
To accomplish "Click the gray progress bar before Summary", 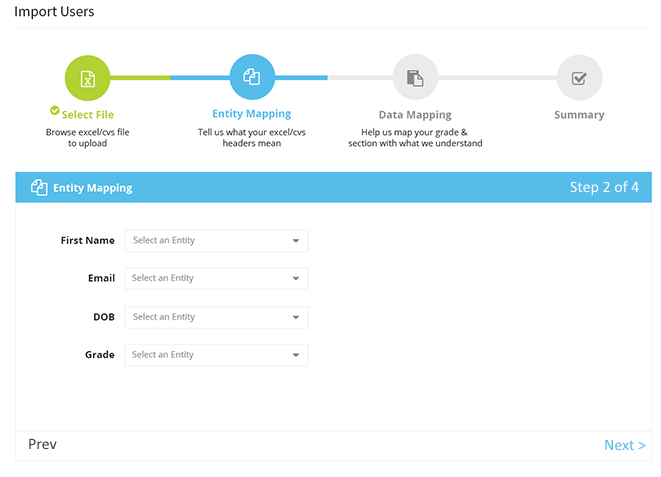I will 497,77.
